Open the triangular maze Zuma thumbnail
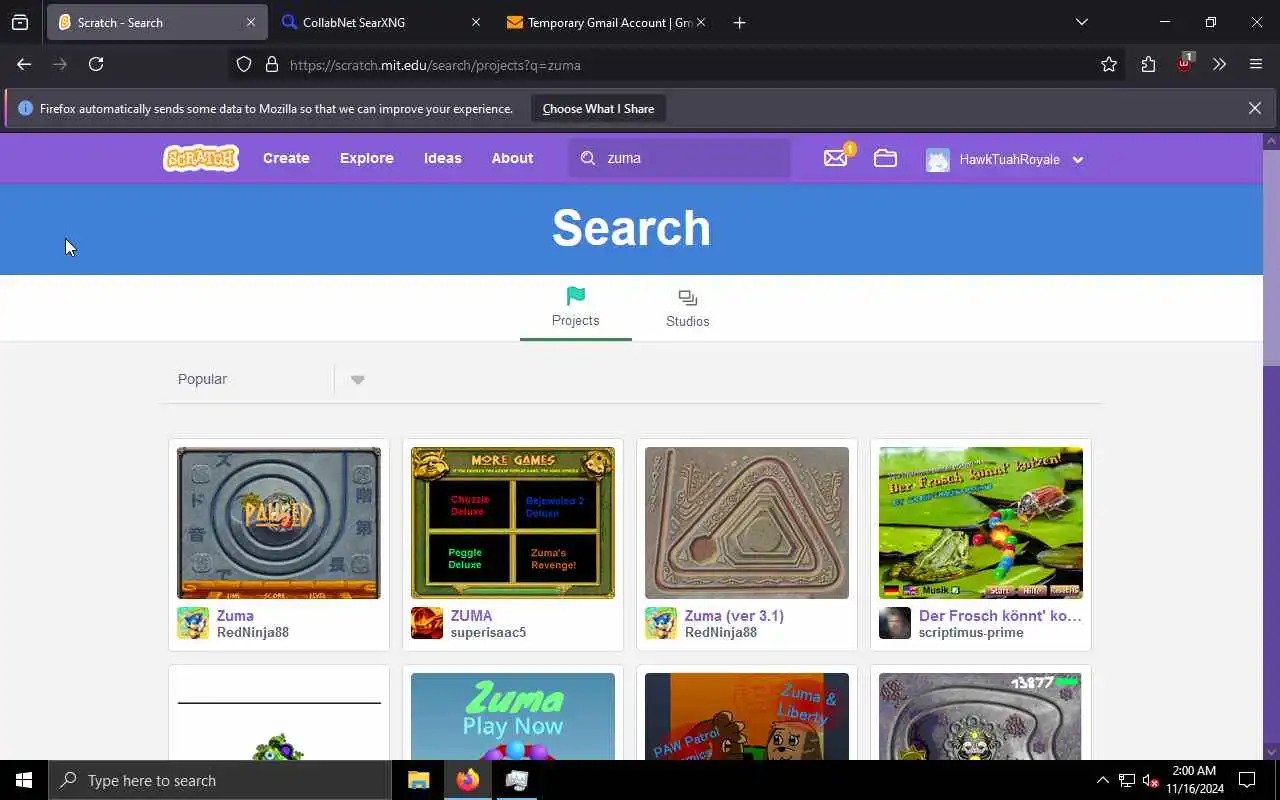The width and height of the screenshot is (1280, 800). click(x=747, y=523)
